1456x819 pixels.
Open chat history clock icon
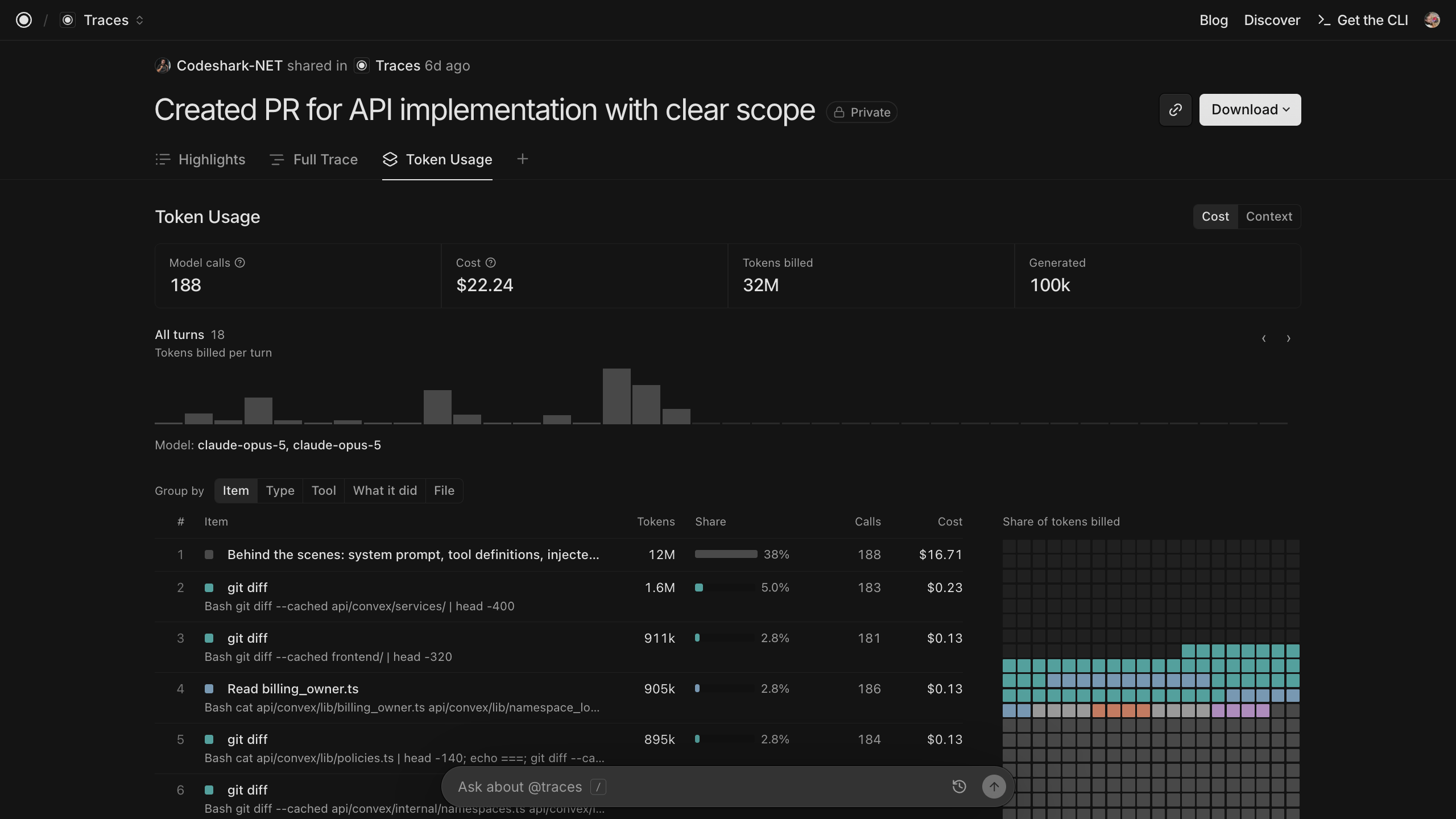959,787
